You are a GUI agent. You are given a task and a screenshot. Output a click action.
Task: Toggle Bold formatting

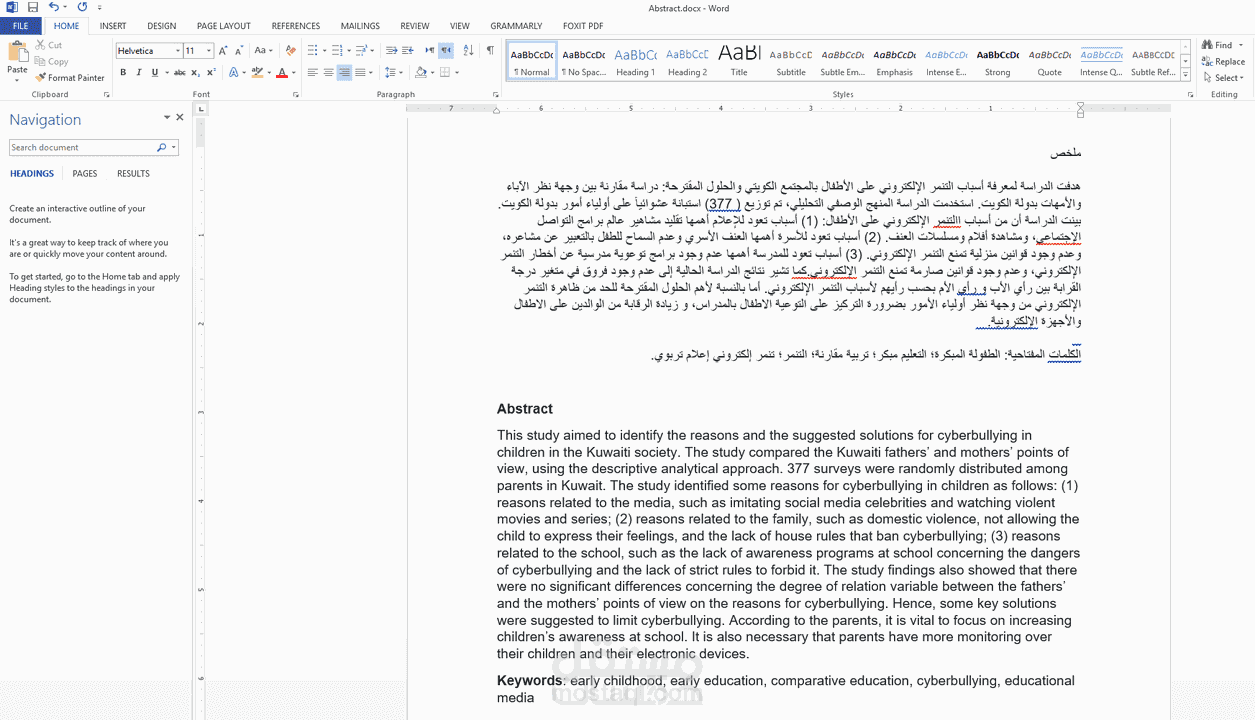(x=123, y=72)
